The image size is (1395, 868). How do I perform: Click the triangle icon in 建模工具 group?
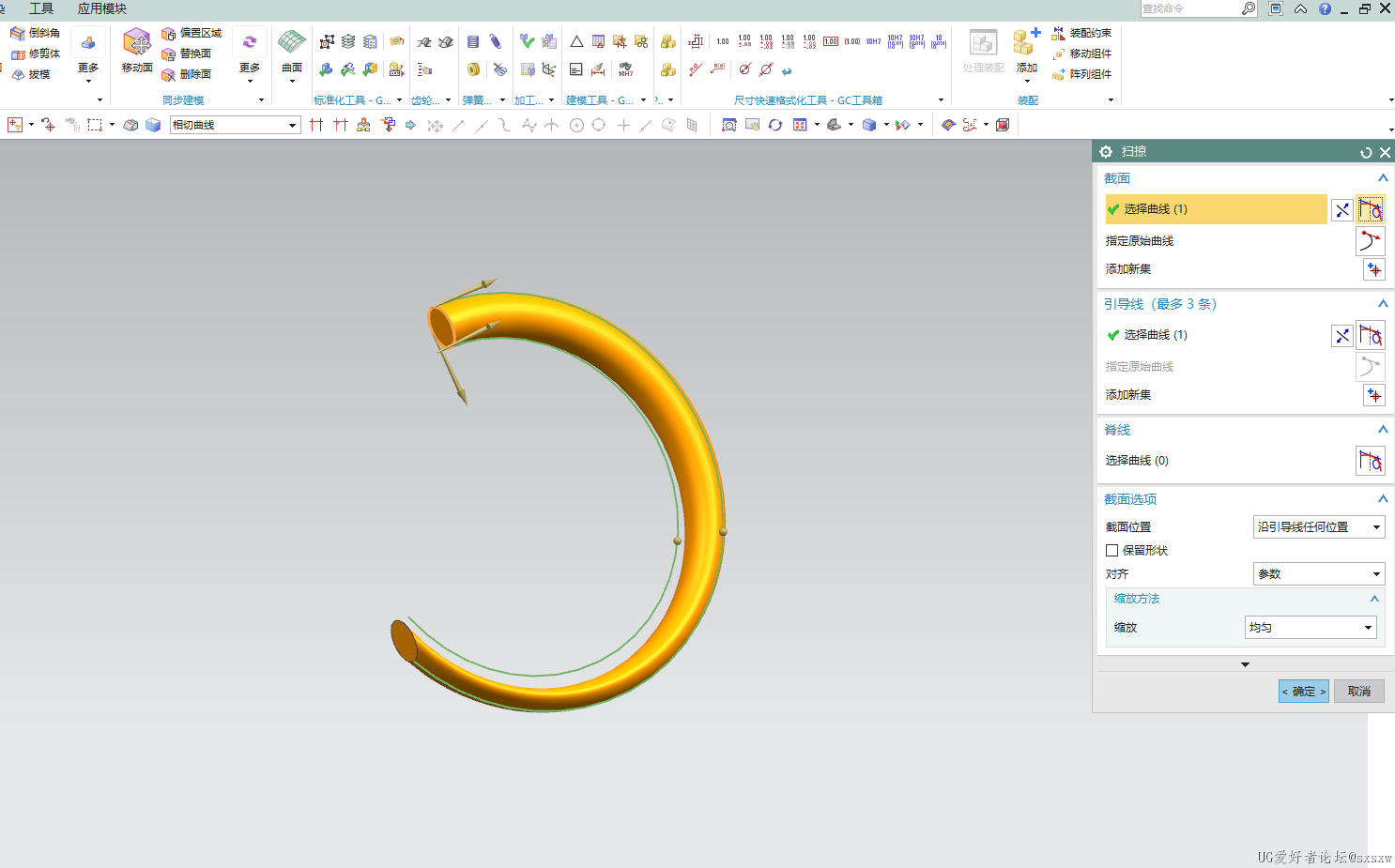(576, 41)
